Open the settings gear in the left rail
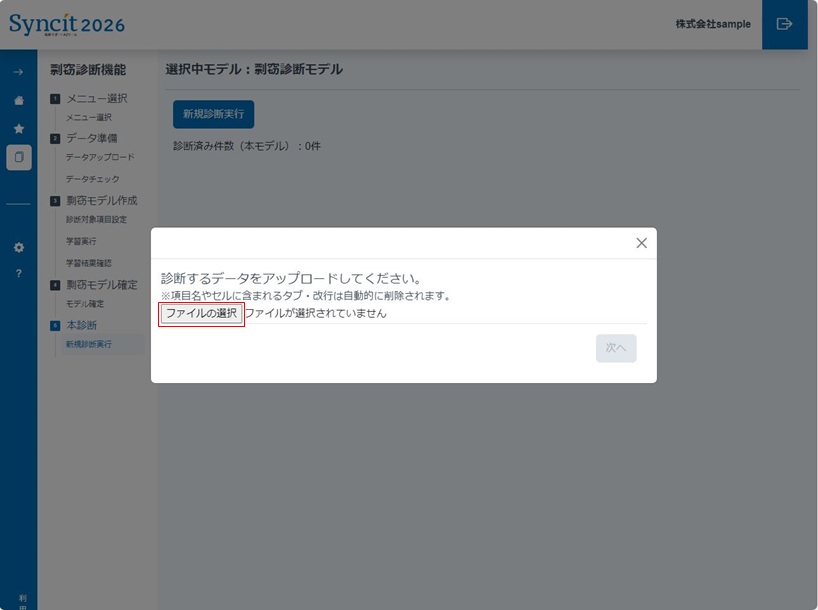818x610 pixels. [x=19, y=247]
